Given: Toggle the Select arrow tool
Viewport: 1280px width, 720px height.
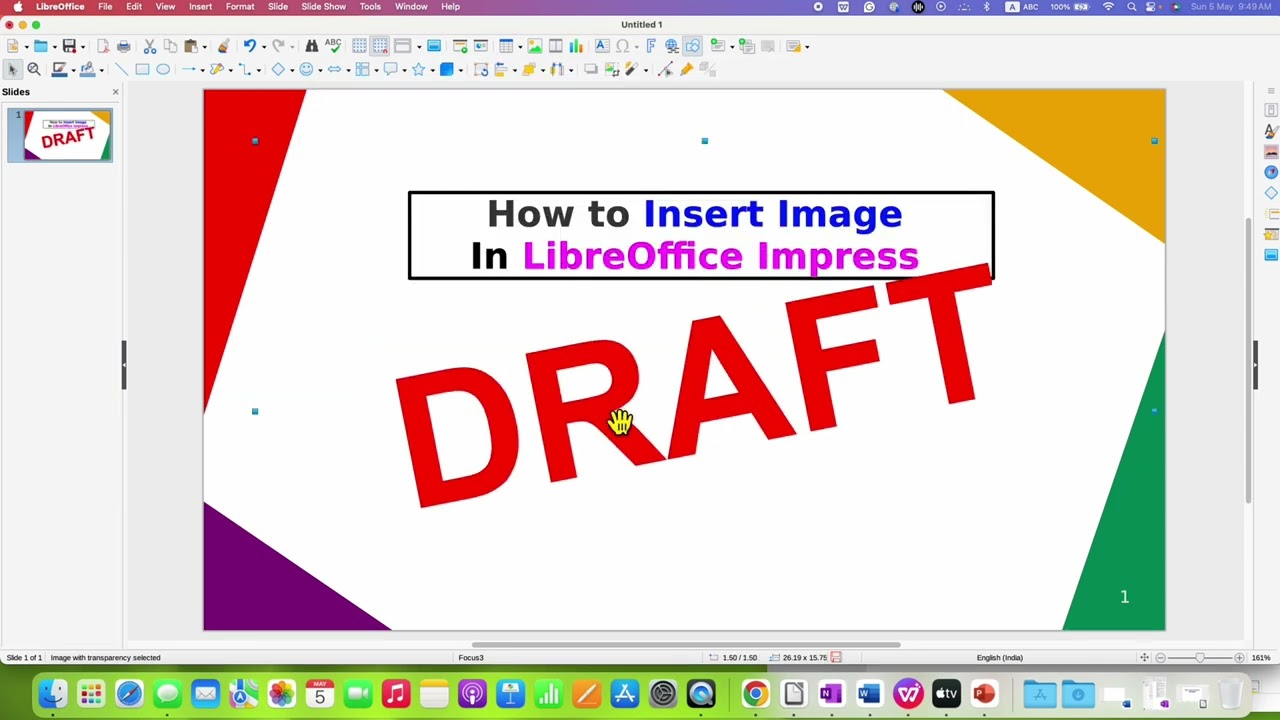Looking at the screenshot, I should [12, 69].
